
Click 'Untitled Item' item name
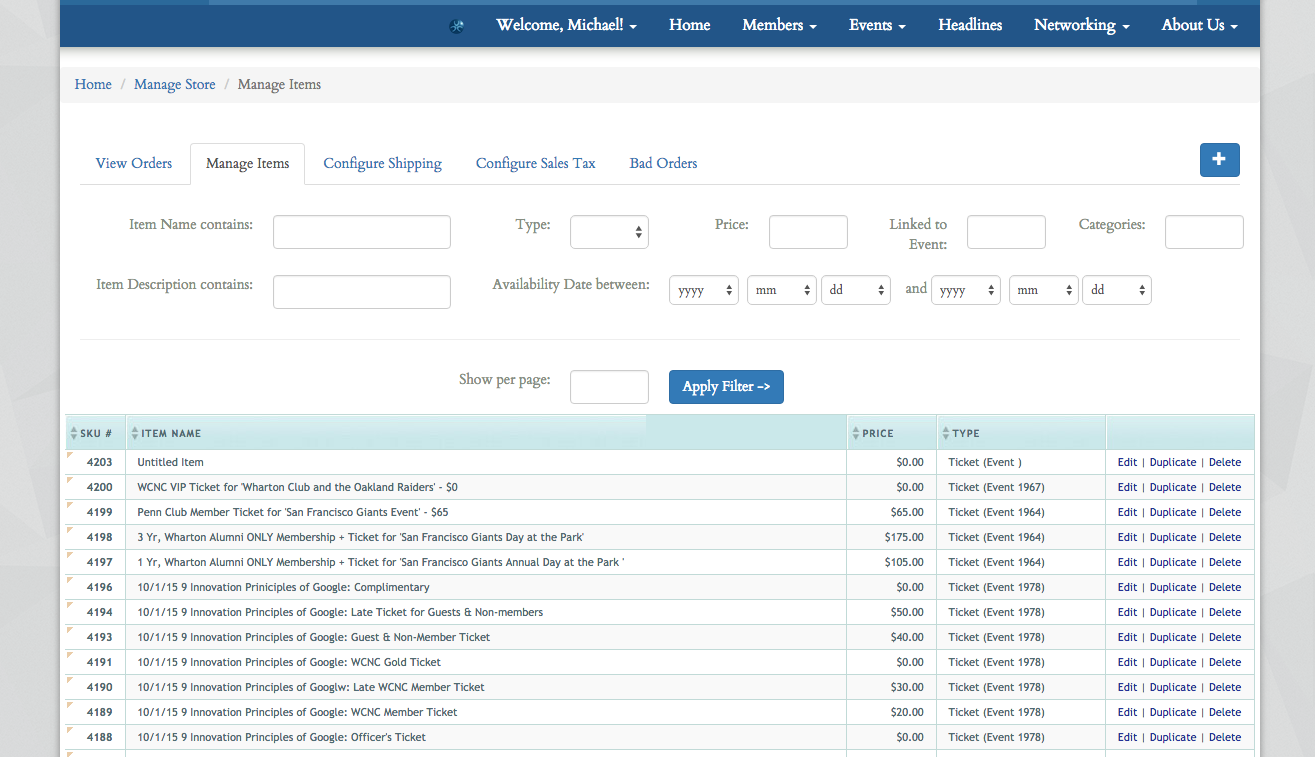point(170,462)
